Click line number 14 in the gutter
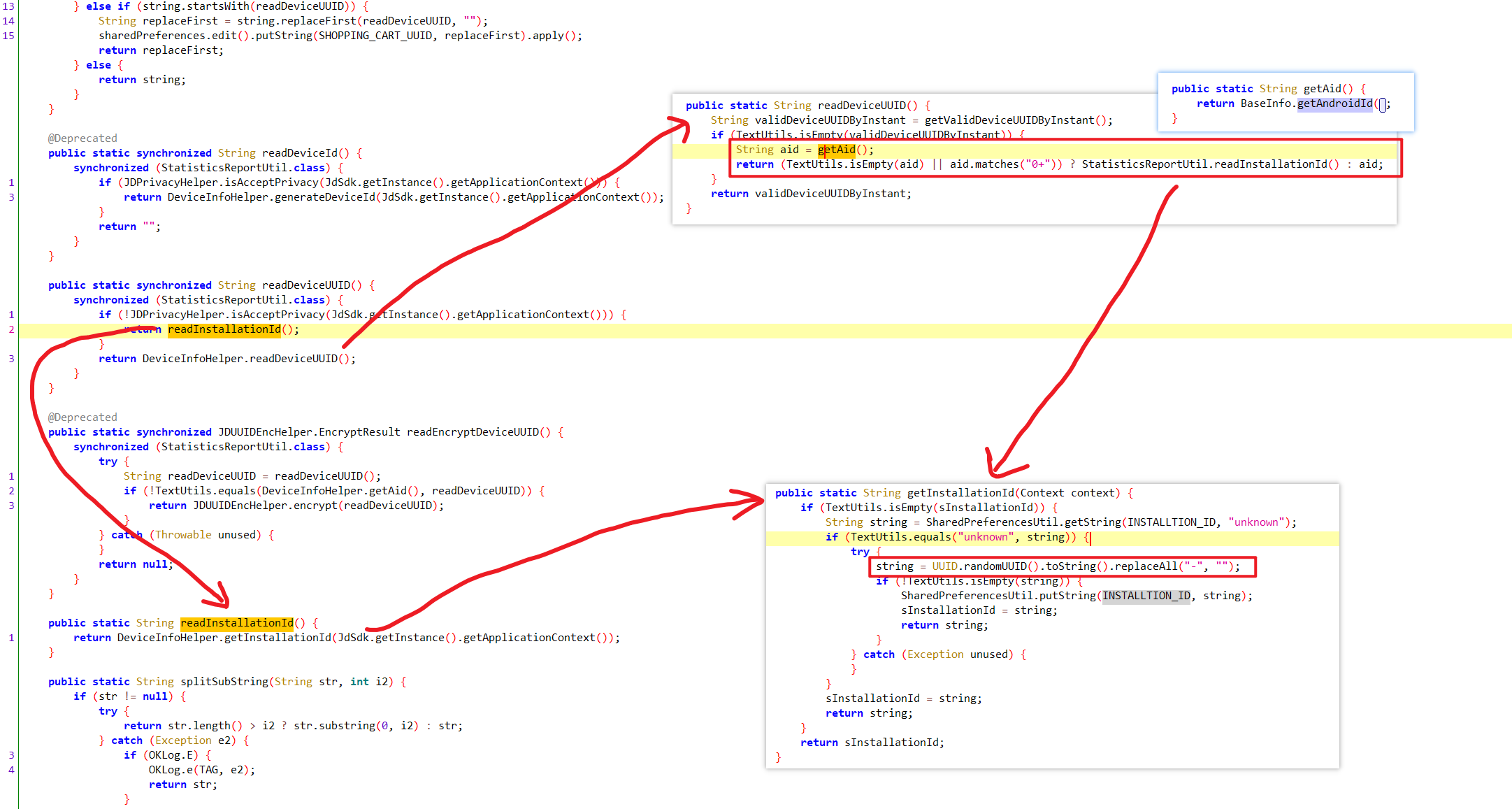1512x809 pixels. (8, 21)
